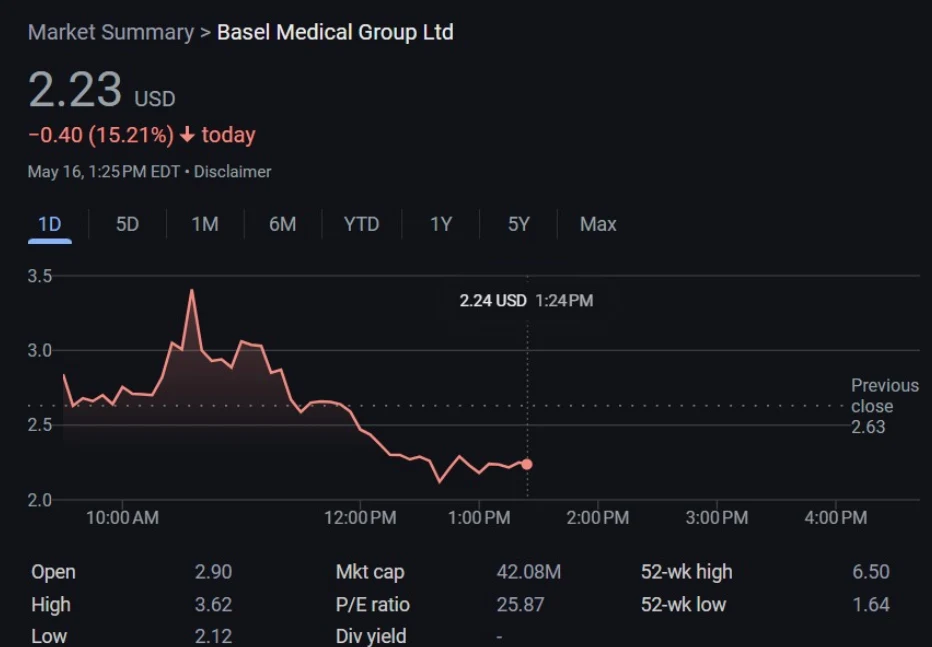The width and height of the screenshot is (932, 647).
Task: Click the May 16, 1:25 PM EDT timestamp
Action: tap(103, 172)
